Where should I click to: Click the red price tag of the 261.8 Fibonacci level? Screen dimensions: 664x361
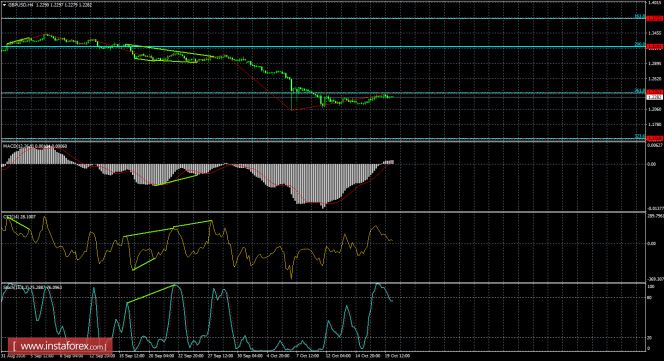coord(655,92)
